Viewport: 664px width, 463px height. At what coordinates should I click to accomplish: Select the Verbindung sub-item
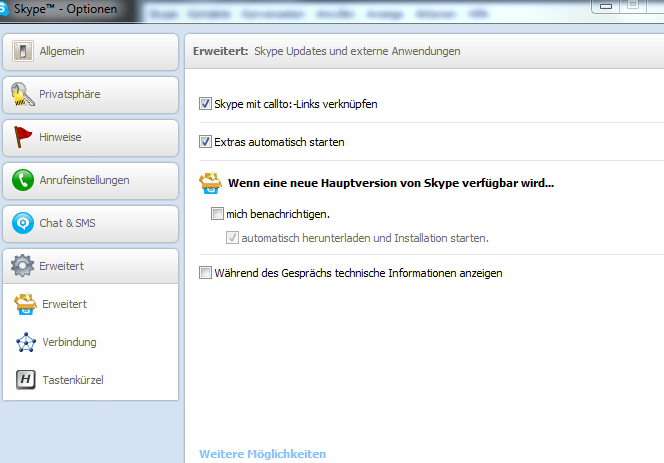click(x=90, y=342)
